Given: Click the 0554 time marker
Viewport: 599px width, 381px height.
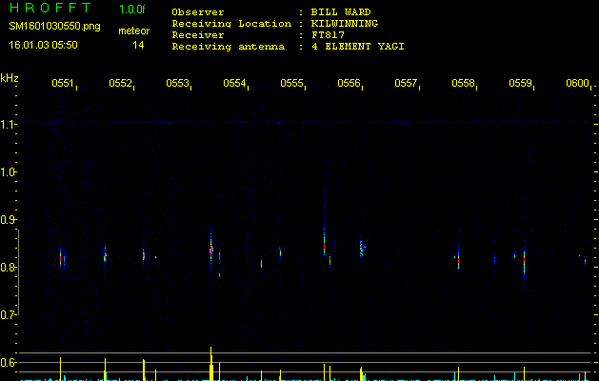Looking at the screenshot, I should tap(235, 83).
